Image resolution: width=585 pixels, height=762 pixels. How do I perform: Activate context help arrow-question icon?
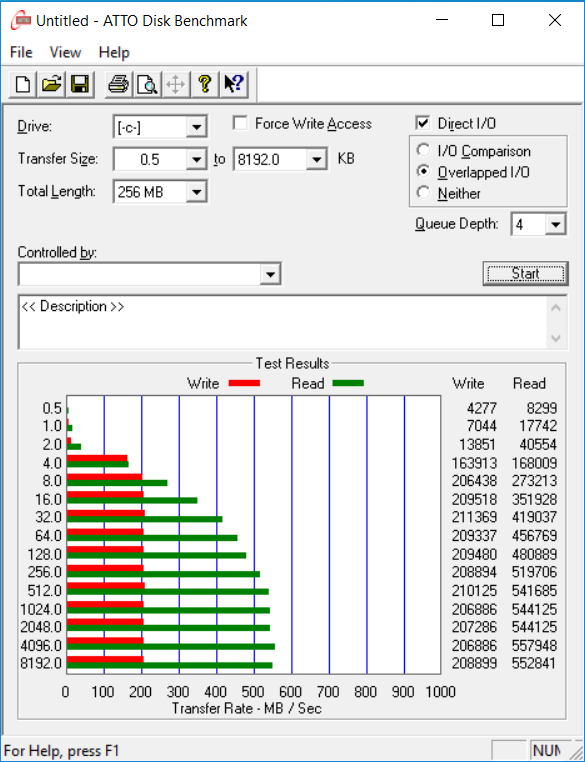coord(234,85)
